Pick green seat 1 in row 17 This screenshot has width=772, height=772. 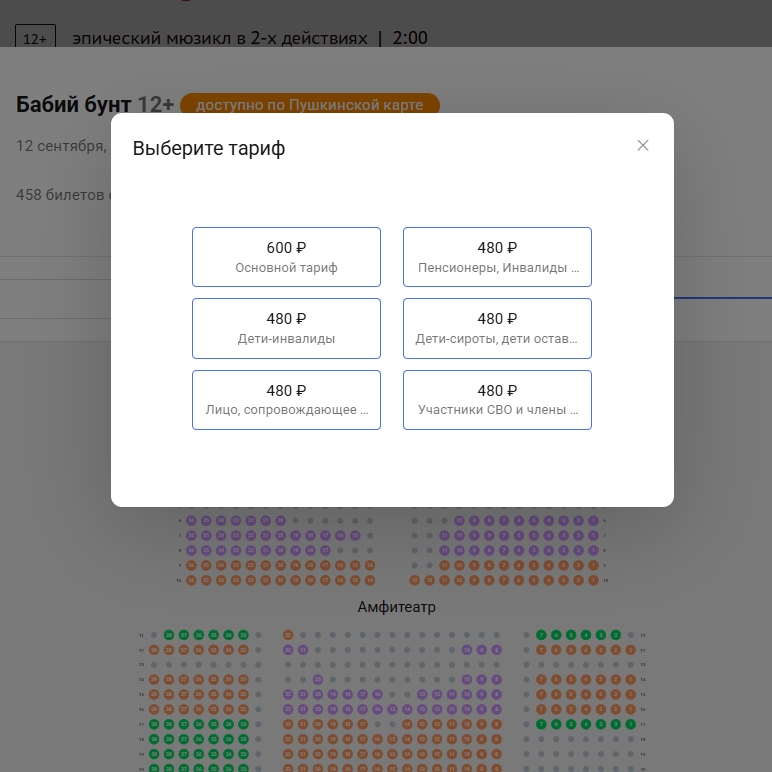coord(630,724)
